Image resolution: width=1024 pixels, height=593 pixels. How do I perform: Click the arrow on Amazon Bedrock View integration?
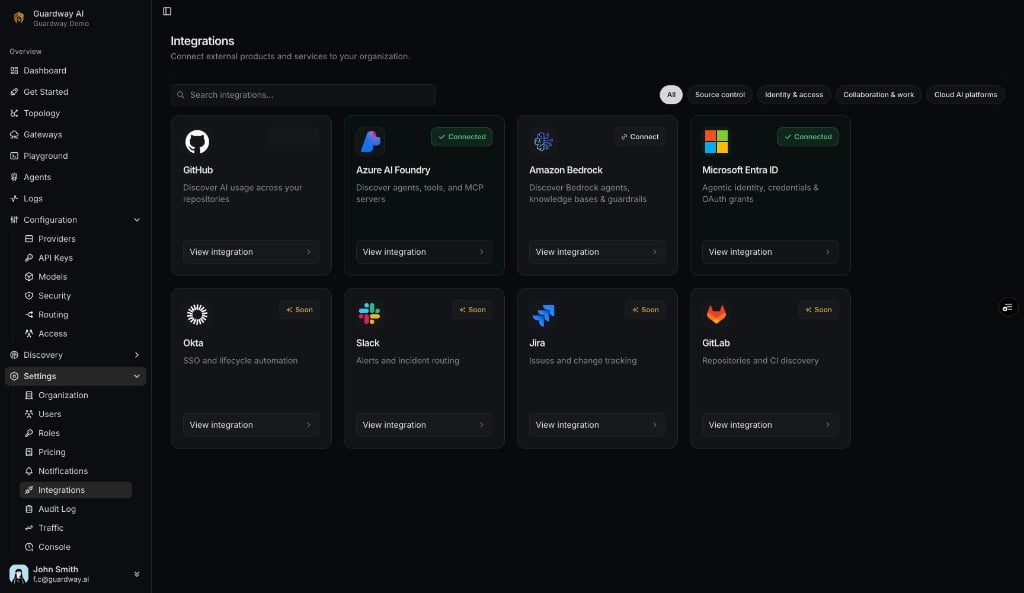pyautogui.click(x=655, y=252)
